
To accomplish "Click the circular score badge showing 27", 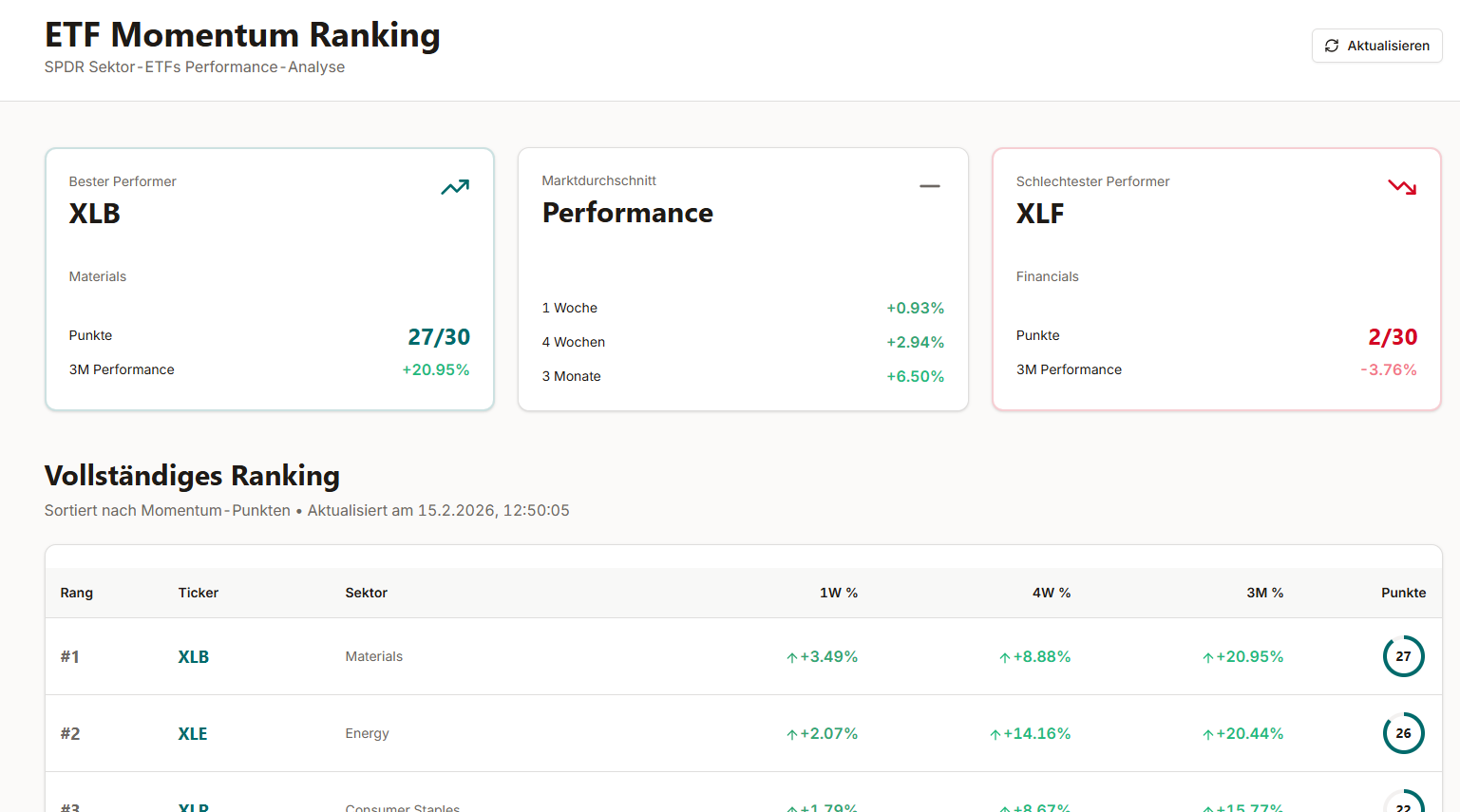I will (1404, 655).
